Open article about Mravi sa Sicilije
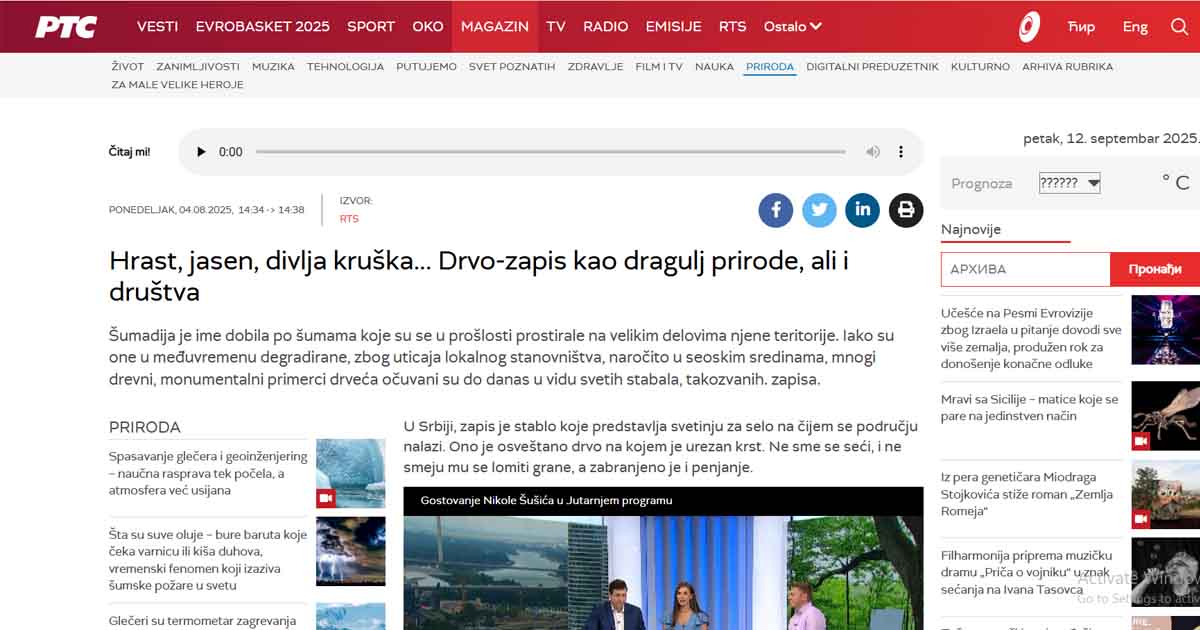Viewport: 1200px width, 630px height. tap(1029, 407)
